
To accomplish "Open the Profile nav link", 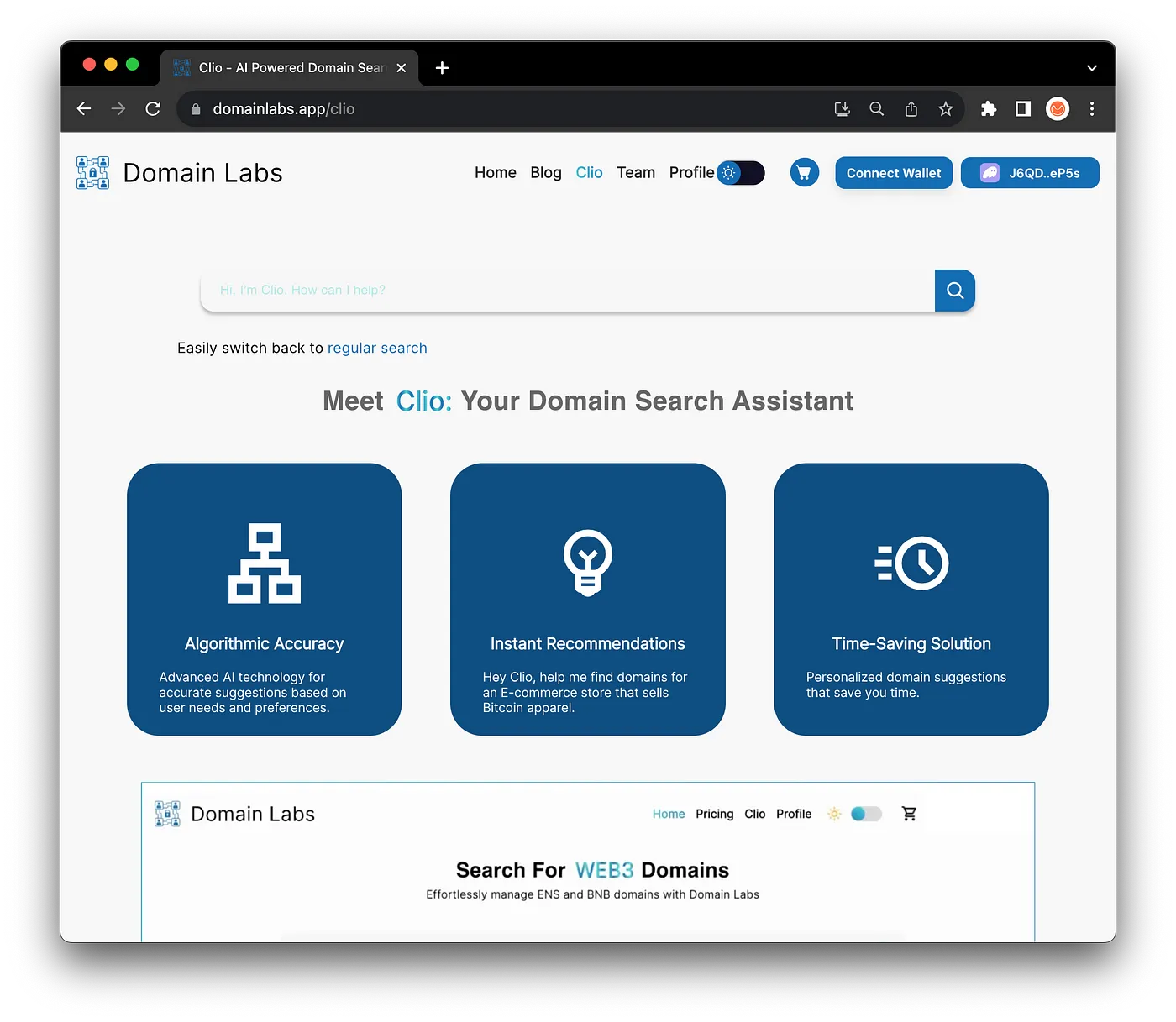I will pyautogui.click(x=691, y=173).
